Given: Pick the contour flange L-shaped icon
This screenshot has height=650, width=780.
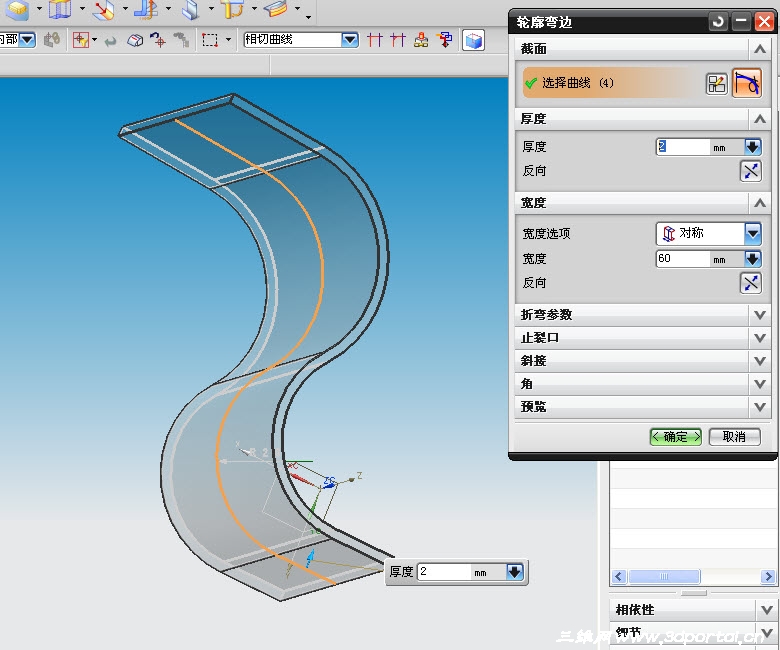Looking at the screenshot, I should coord(190,9).
